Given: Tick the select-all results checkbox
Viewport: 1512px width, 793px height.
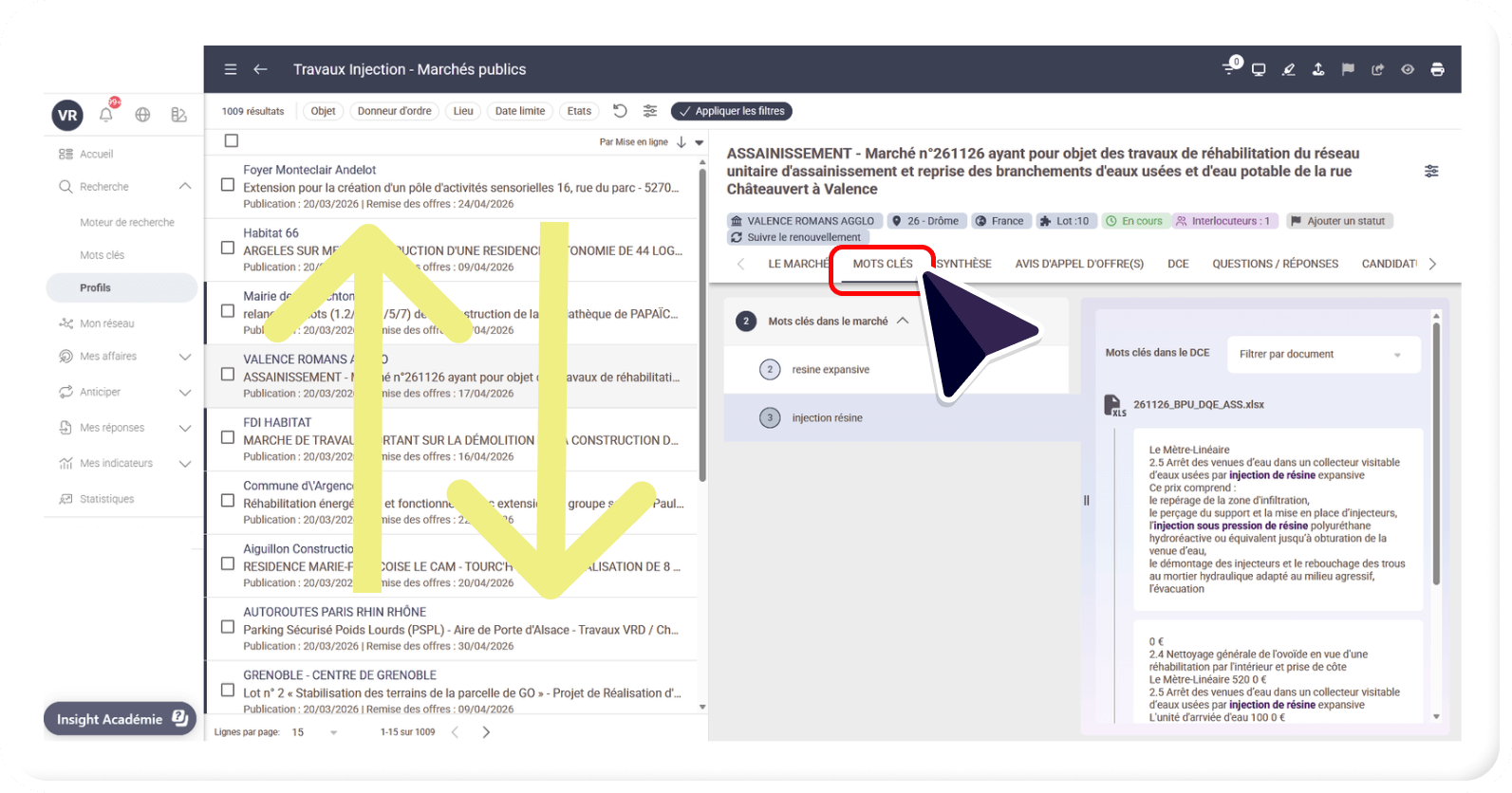Looking at the screenshot, I should click(x=231, y=141).
